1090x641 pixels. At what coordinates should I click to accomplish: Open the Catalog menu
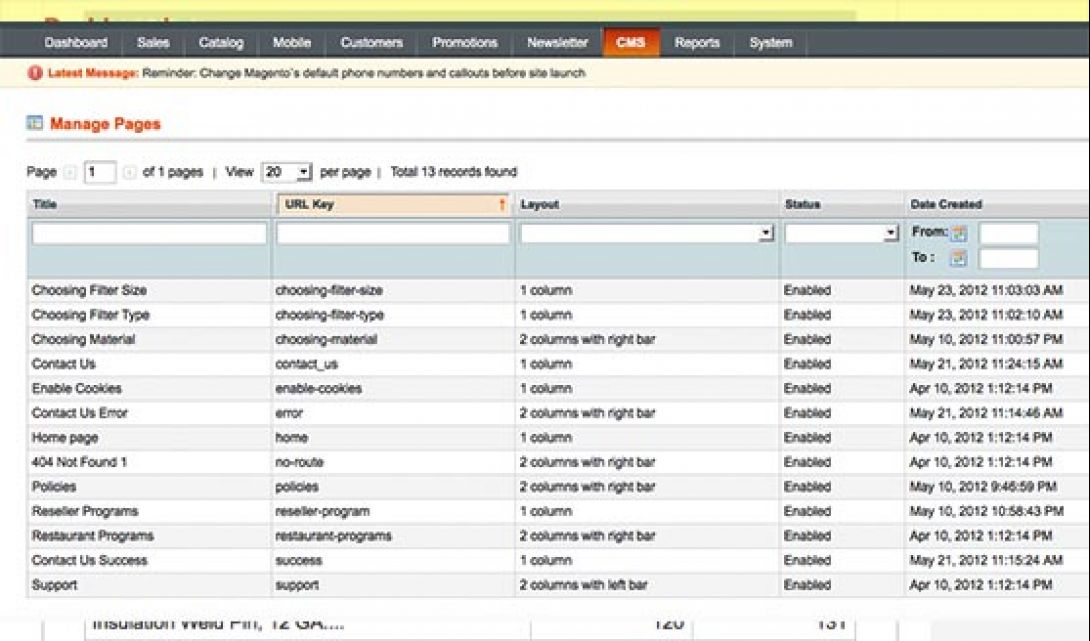click(221, 42)
